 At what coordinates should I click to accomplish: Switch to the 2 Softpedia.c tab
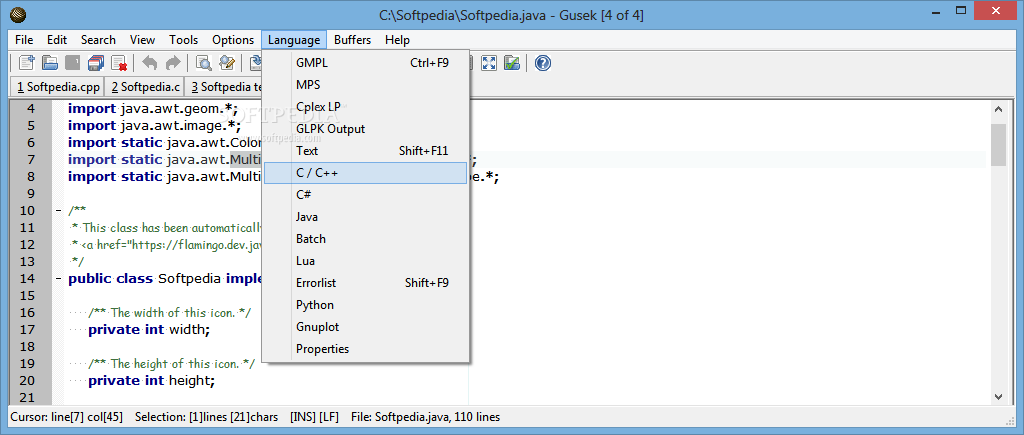point(145,86)
